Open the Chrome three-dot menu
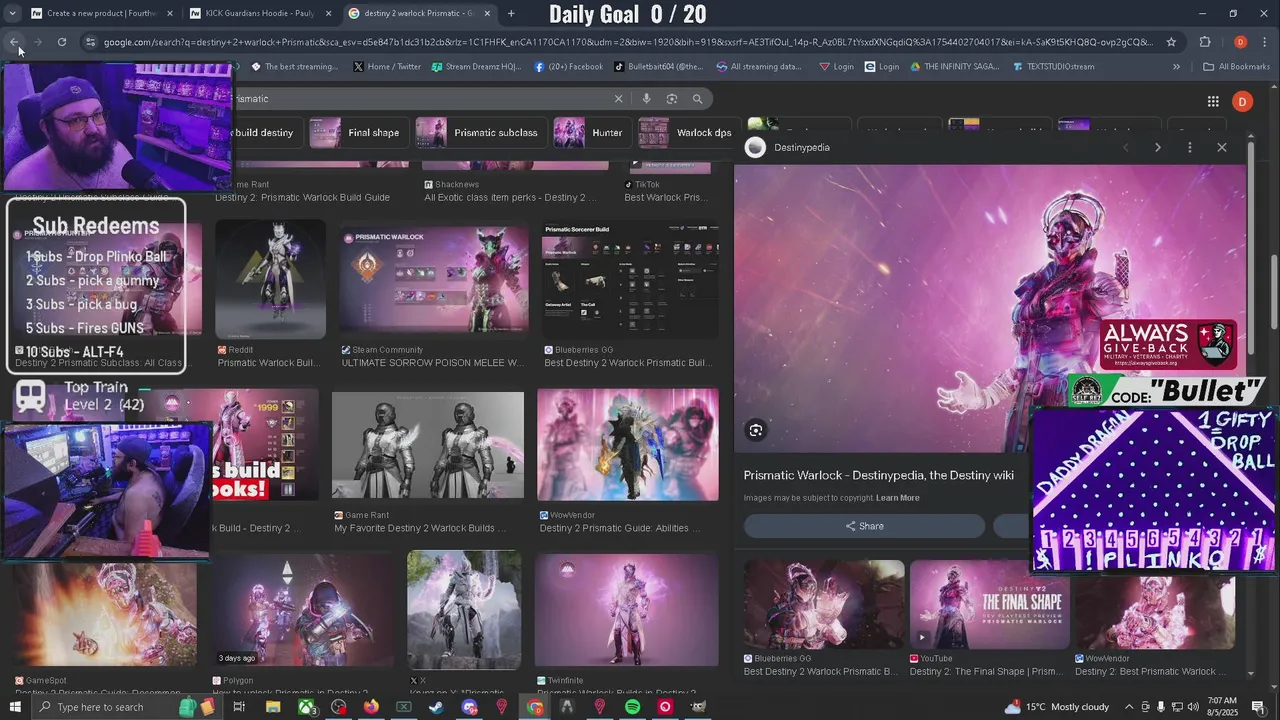1280x720 pixels. (x=1265, y=42)
